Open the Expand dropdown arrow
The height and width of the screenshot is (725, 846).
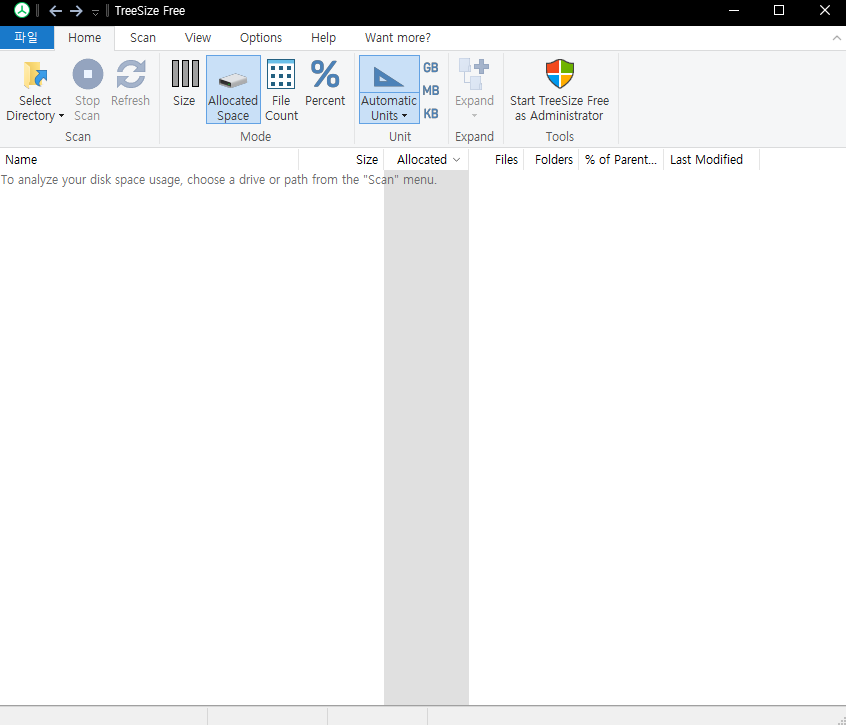click(x=474, y=116)
